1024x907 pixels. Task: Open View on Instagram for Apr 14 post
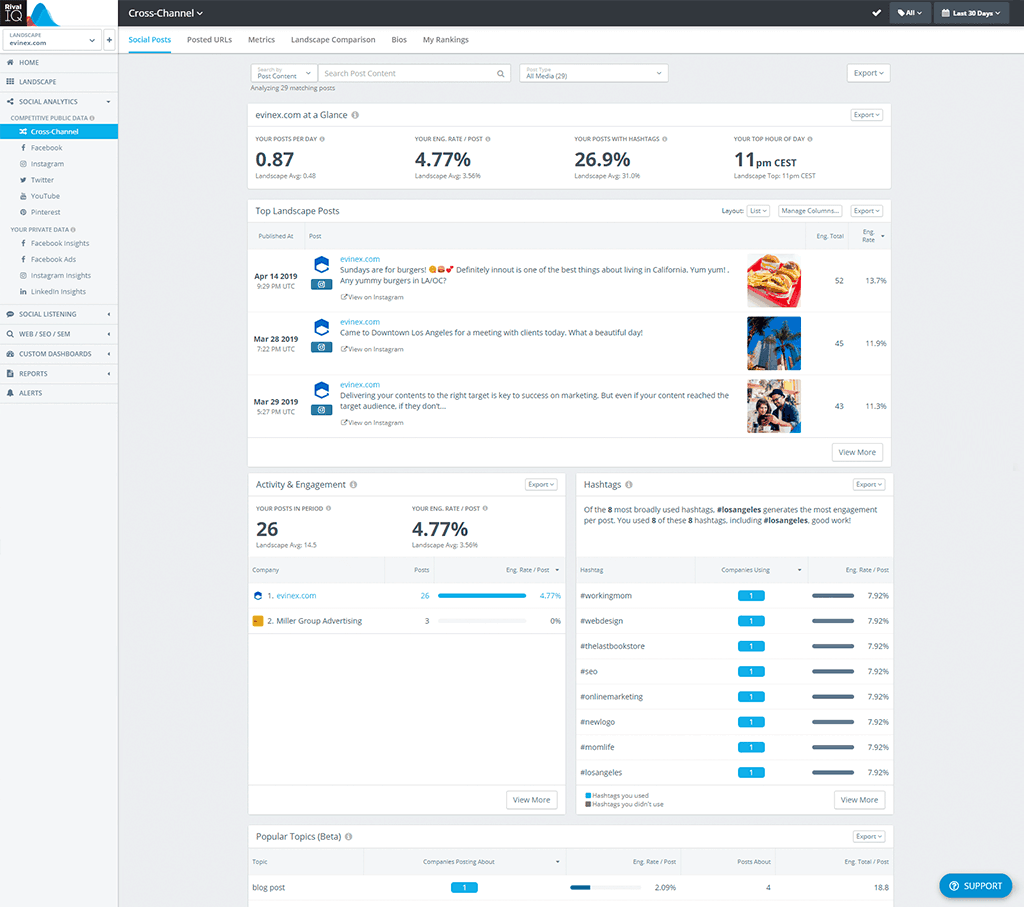372,297
